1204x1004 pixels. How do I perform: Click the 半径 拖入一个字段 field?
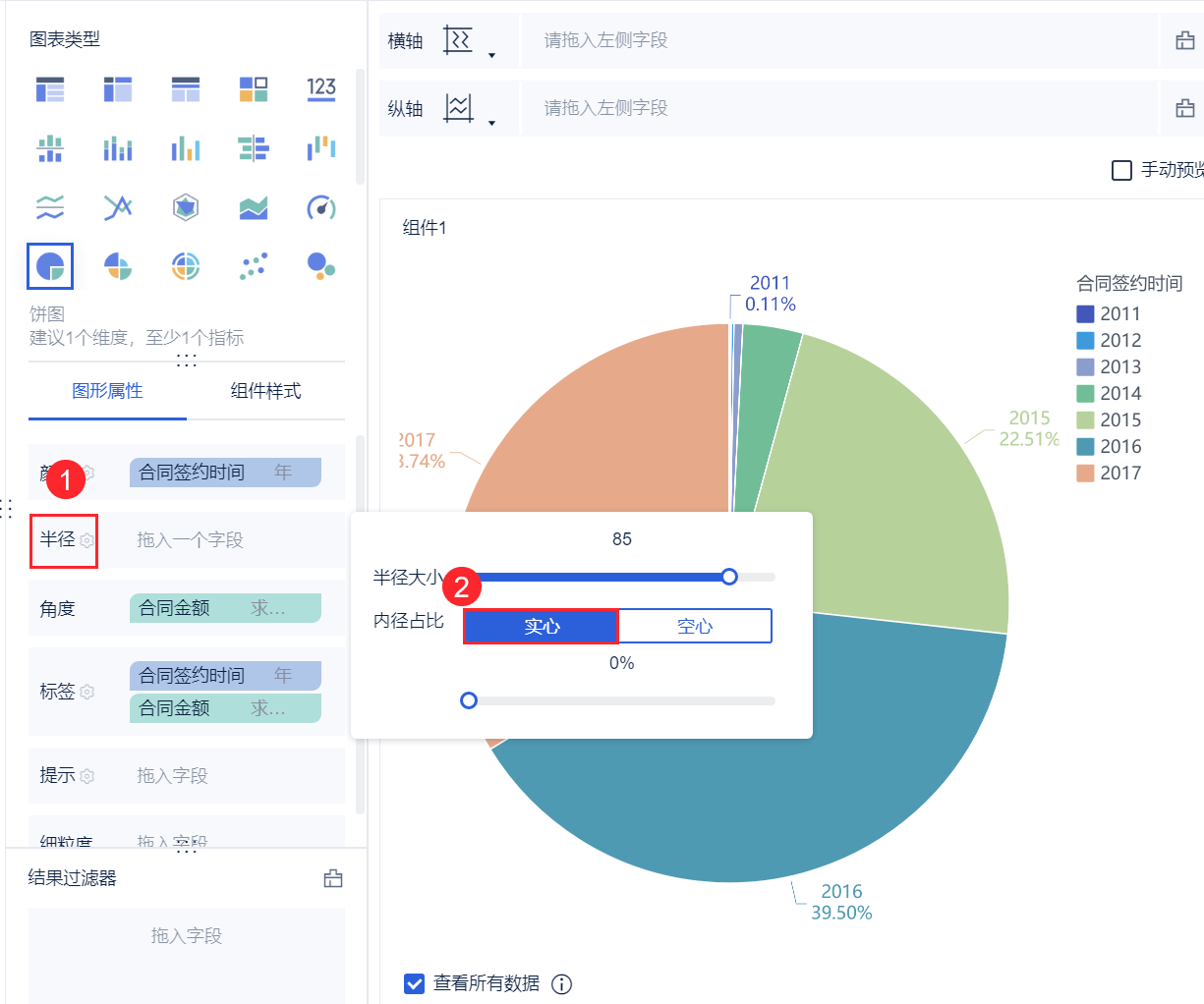click(224, 540)
